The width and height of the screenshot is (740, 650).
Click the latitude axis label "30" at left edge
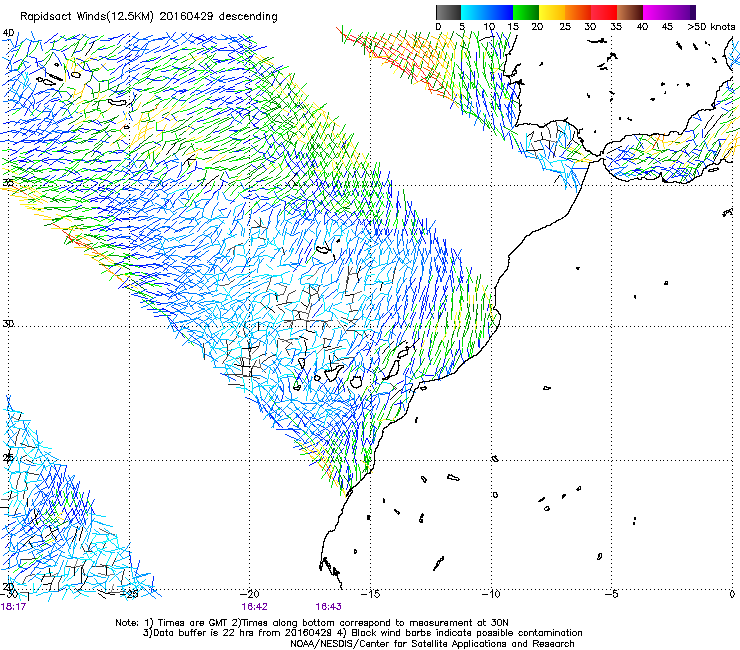click(8, 324)
